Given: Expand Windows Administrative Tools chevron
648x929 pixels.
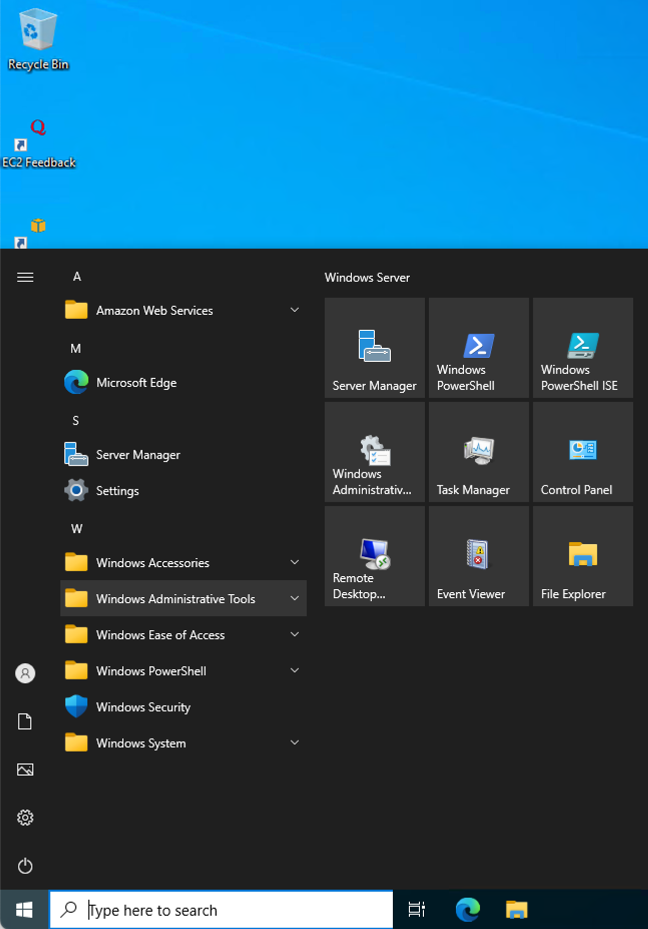Looking at the screenshot, I should 294,598.
